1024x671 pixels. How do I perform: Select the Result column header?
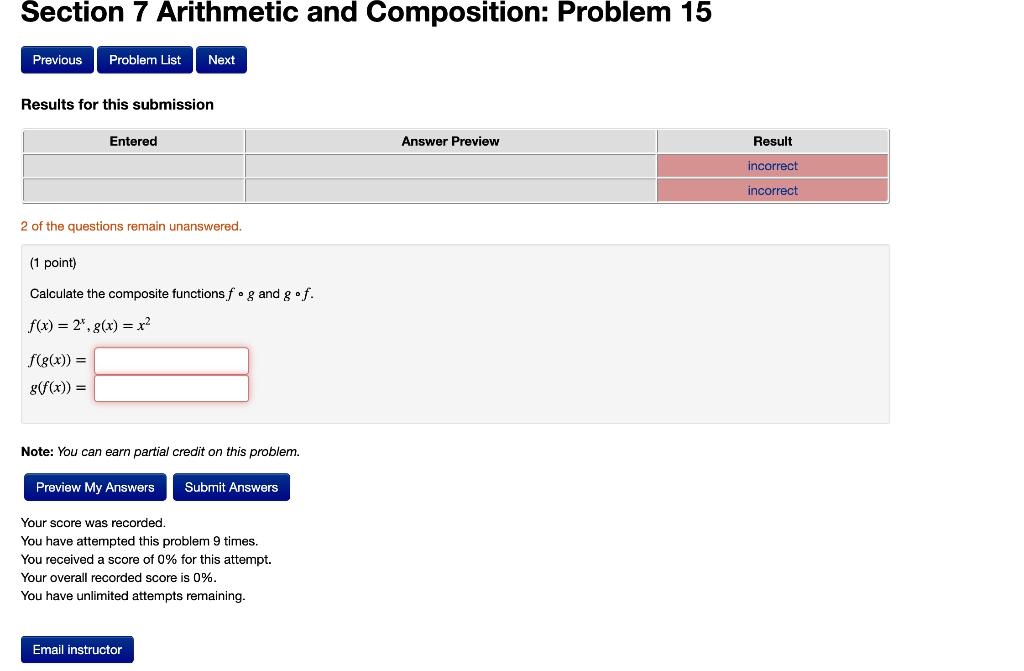tap(772, 141)
